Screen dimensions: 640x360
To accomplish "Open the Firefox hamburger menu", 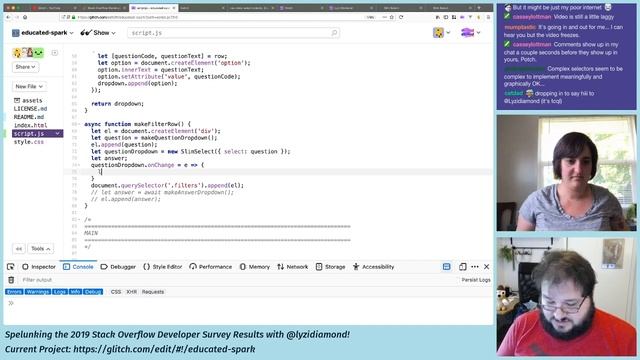I will tap(488, 17).
